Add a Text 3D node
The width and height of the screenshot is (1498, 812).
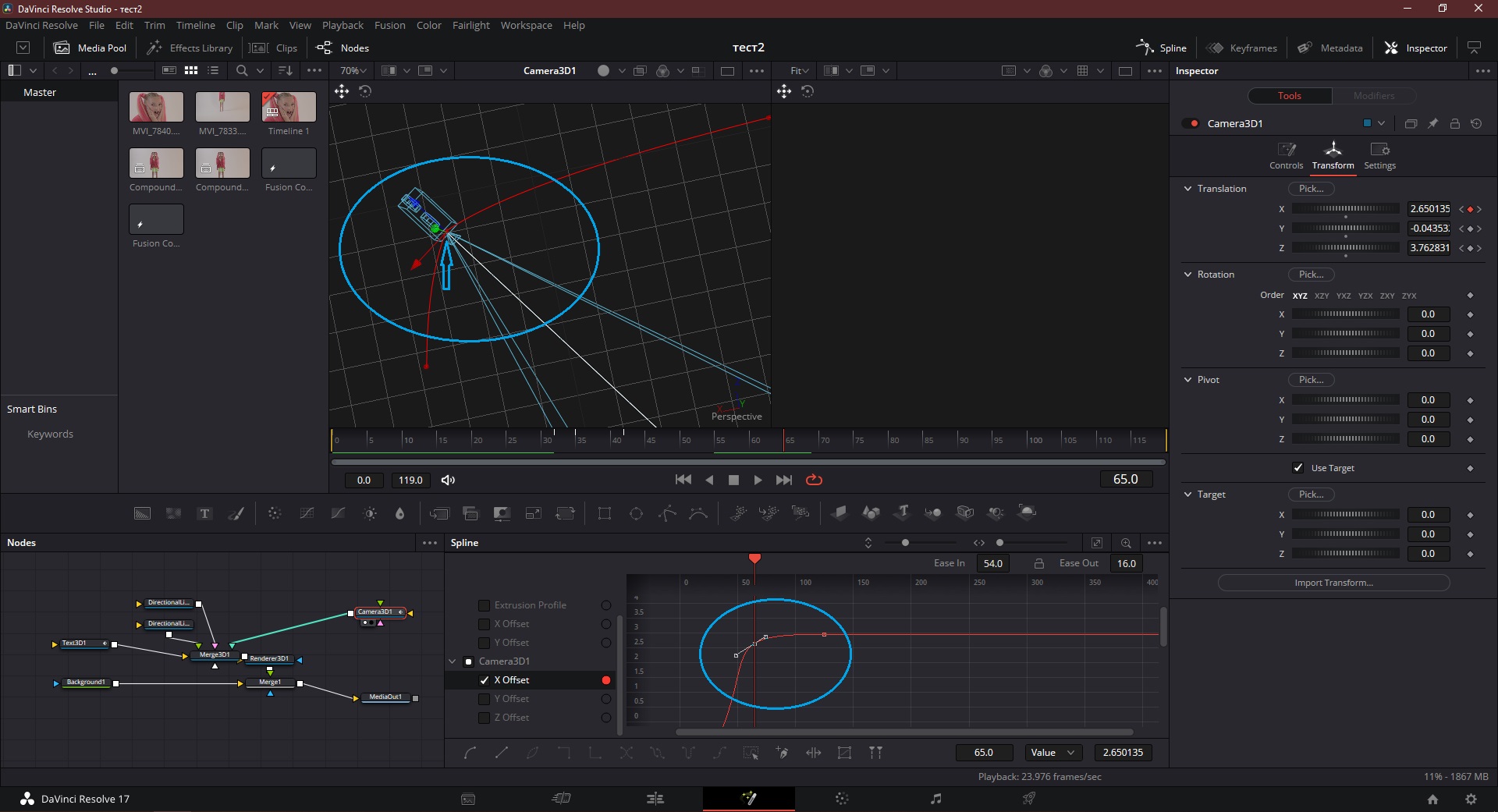tap(903, 512)
